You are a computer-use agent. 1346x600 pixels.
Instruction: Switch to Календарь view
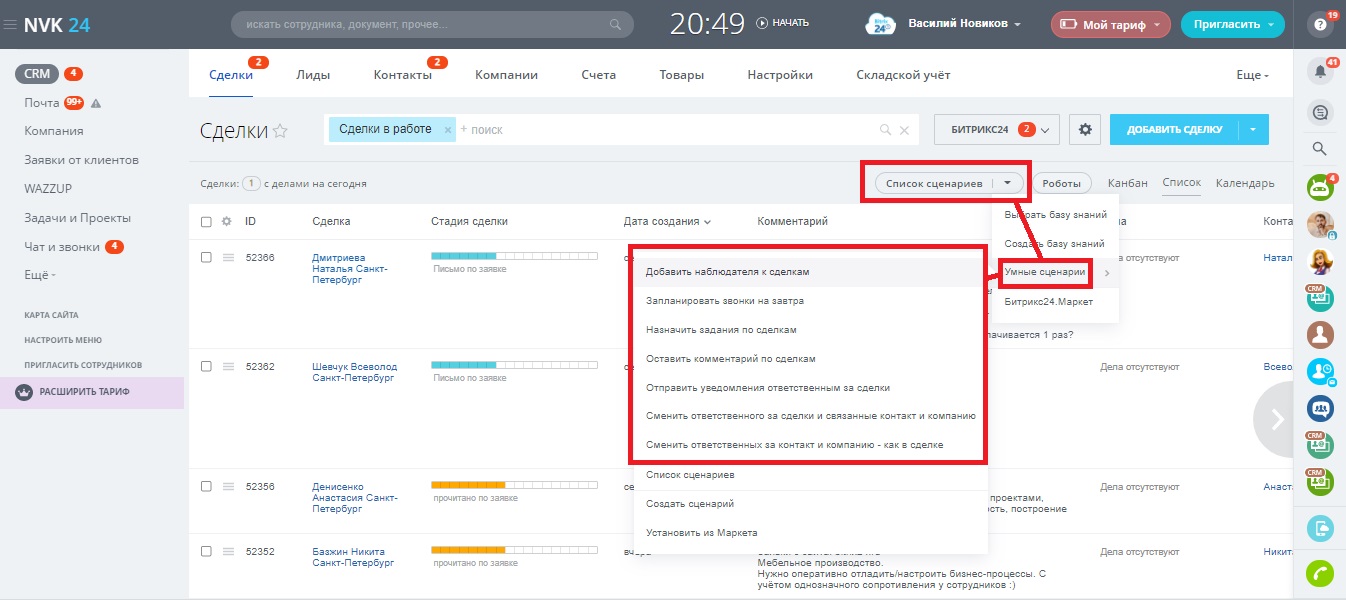point(1245,183)
